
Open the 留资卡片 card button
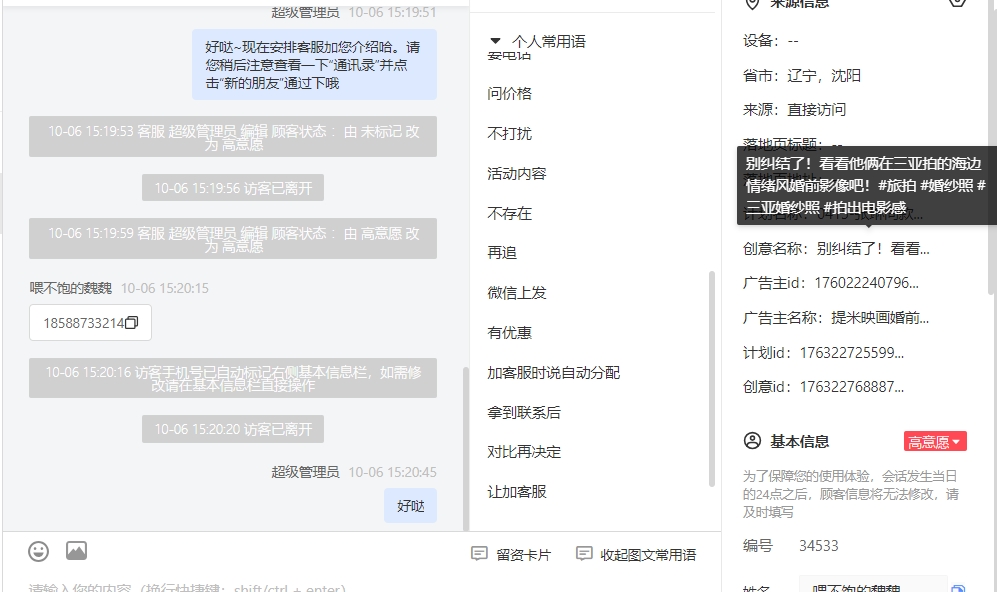coord(511,554)
